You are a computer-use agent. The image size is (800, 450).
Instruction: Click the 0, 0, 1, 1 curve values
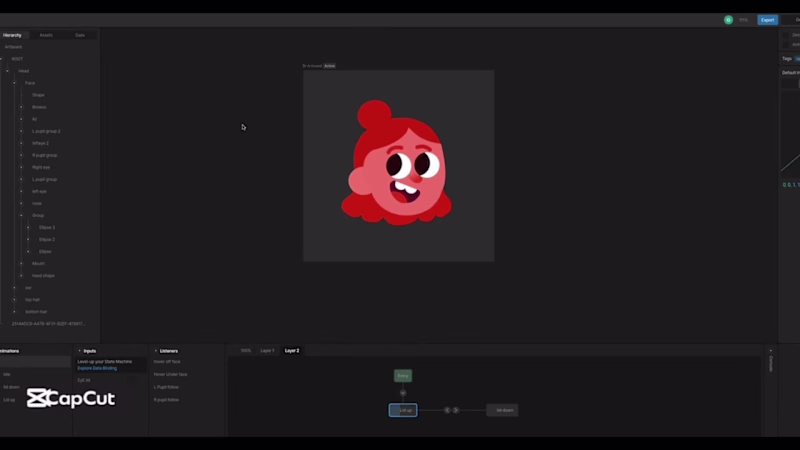(791, 185)
